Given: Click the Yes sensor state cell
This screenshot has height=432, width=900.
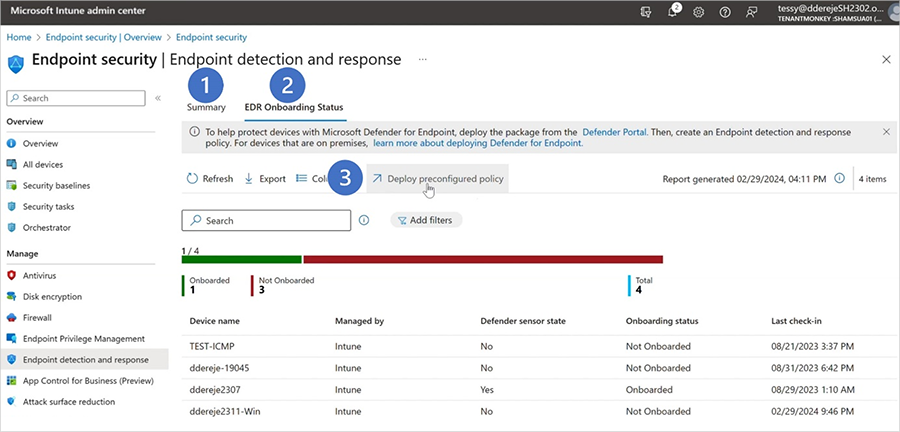Looking at the screenshot, I should [x=487, y=390].
